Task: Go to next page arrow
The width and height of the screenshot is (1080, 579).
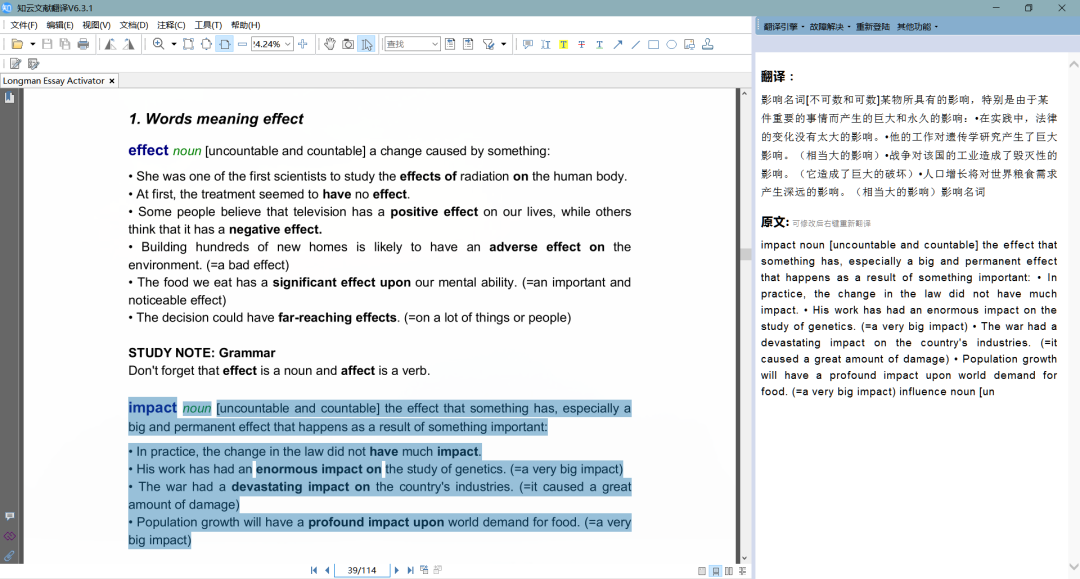Action: pos(397,570)
